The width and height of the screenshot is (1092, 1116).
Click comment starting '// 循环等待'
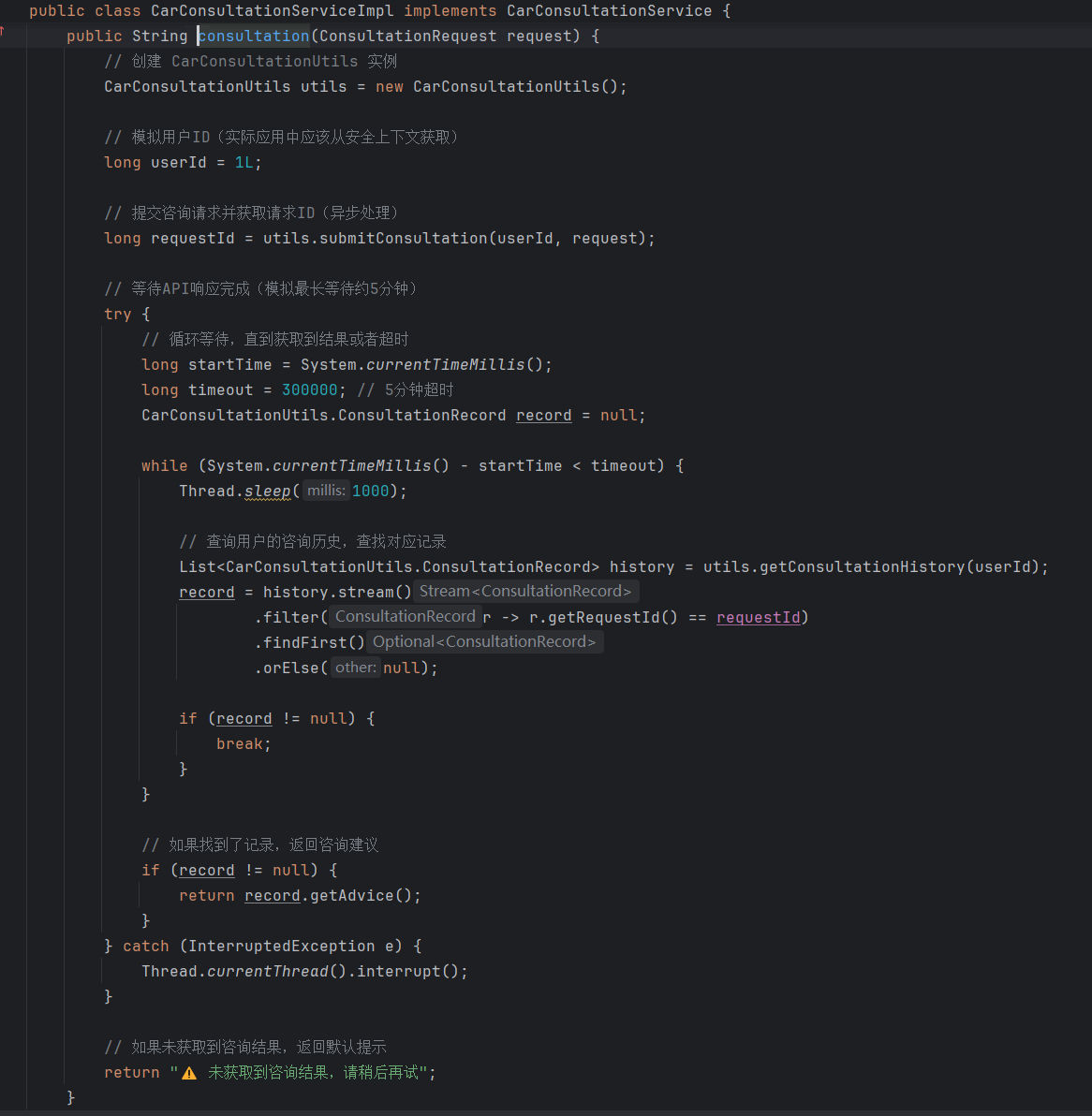pos(275,339)
